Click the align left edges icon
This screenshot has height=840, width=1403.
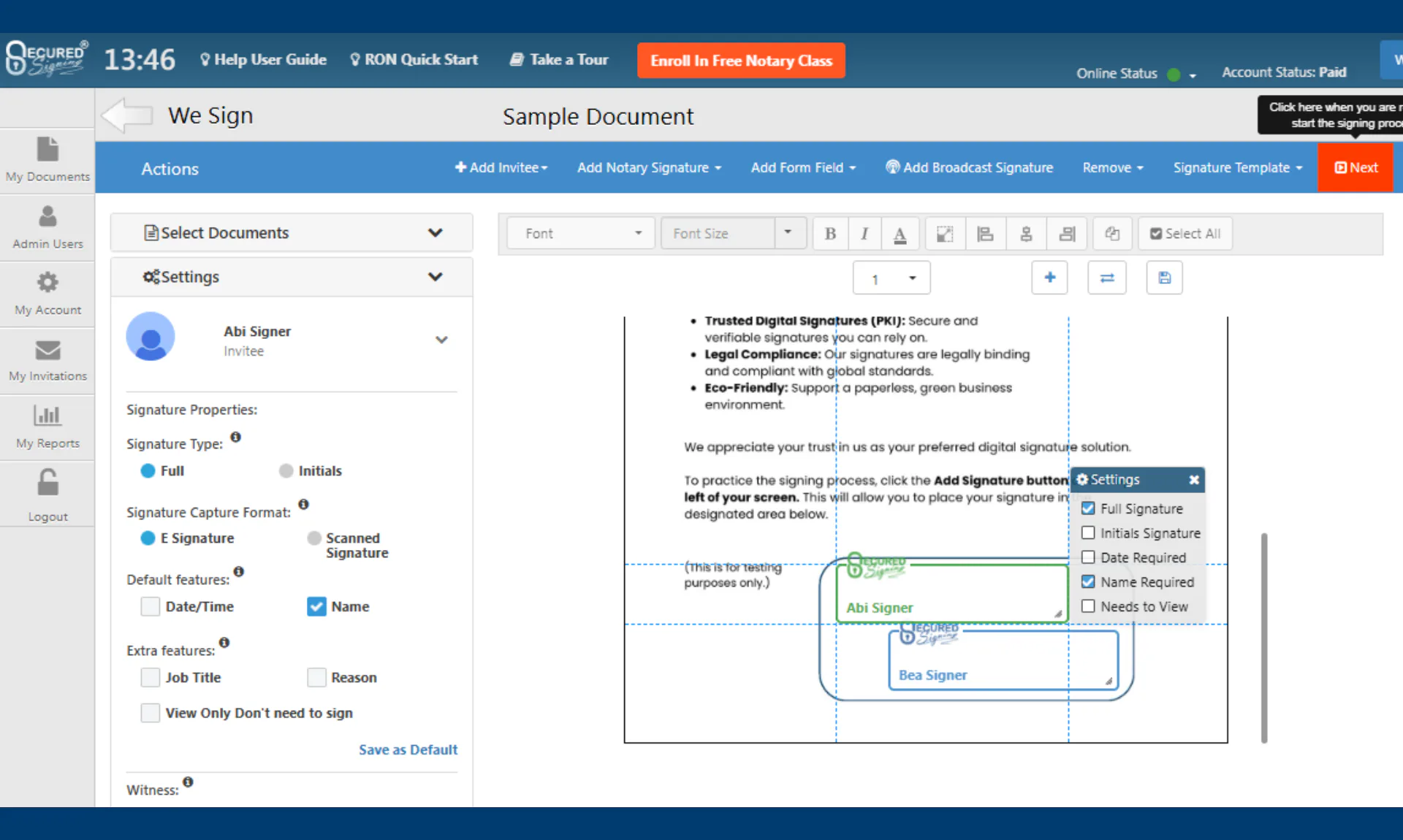click(985, 234)
